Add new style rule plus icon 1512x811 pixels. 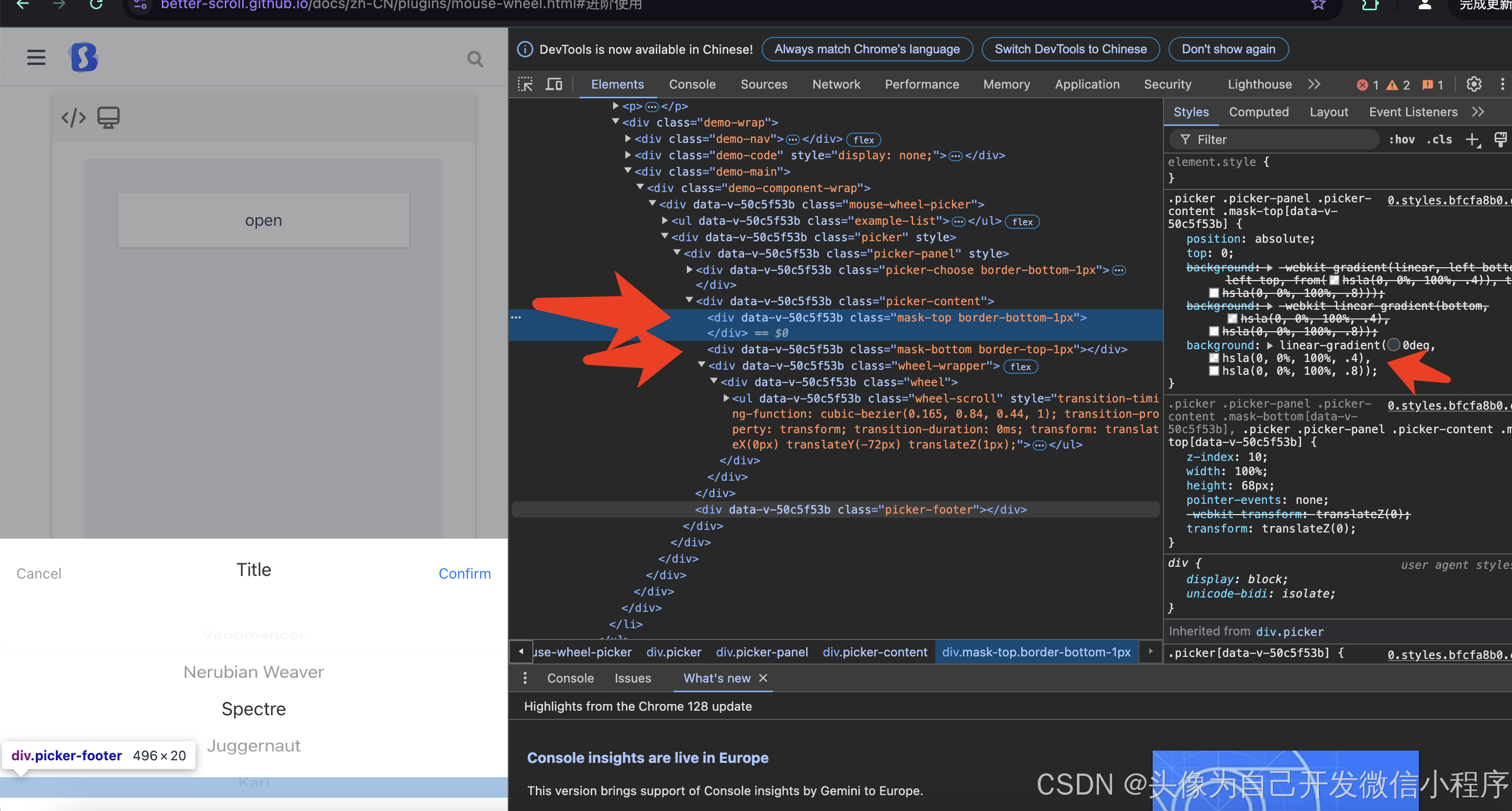pos(1472,140)
